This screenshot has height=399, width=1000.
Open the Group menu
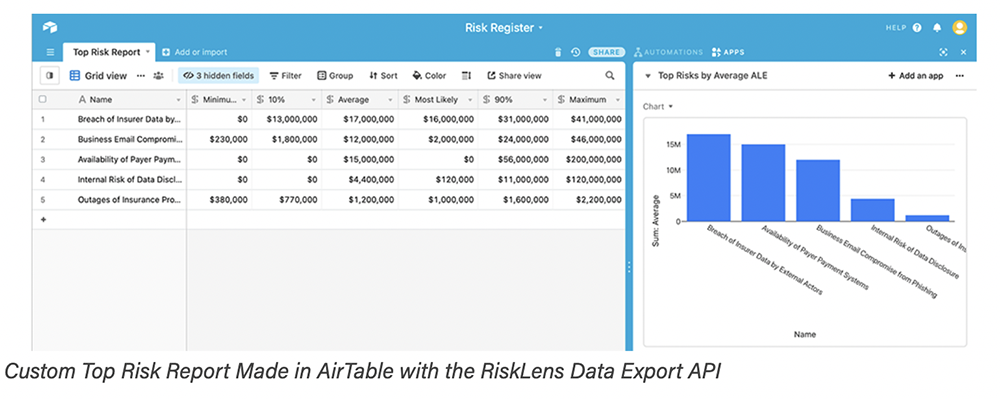coord(335,75)
